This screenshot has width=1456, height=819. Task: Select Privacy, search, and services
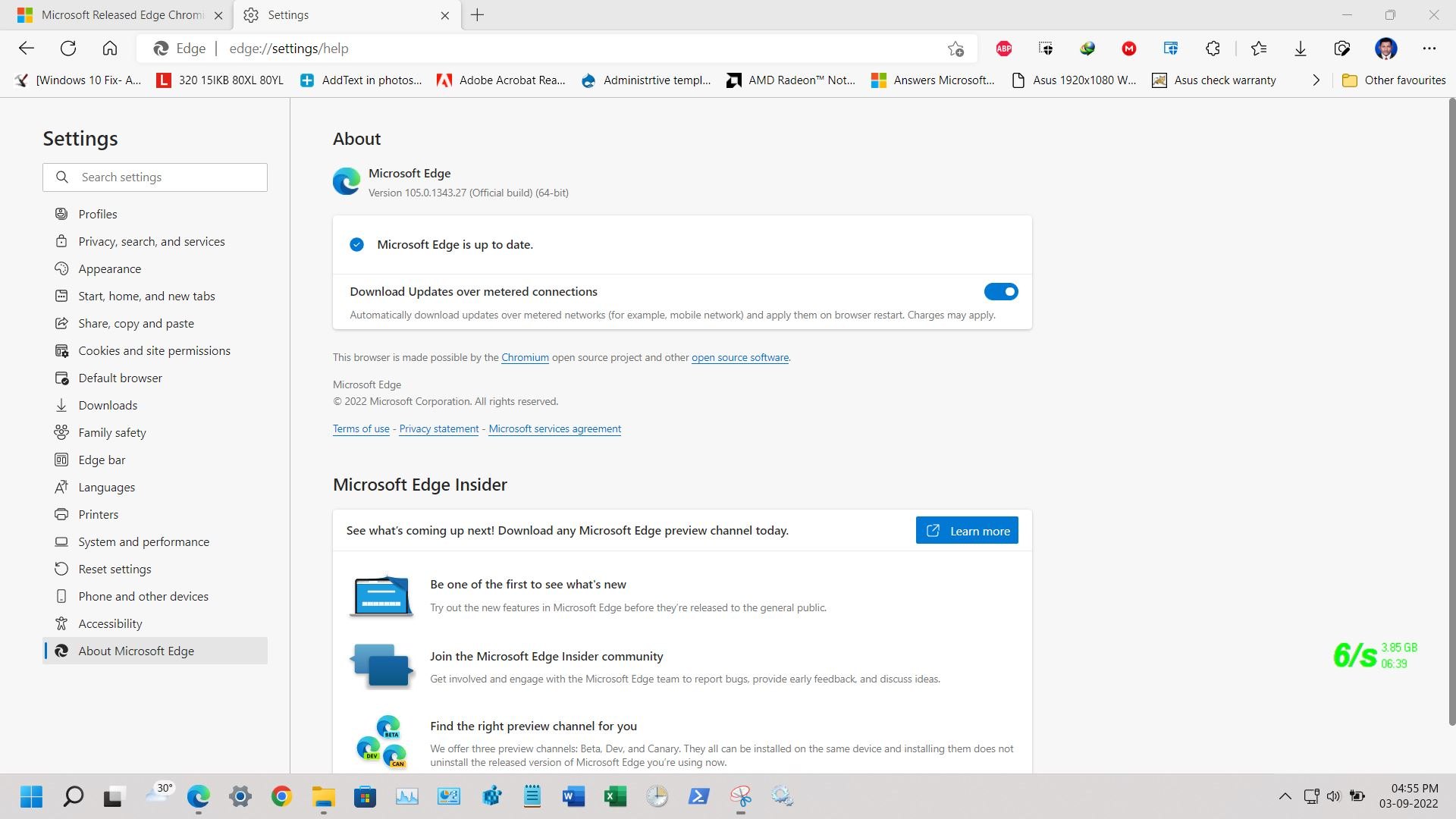point(152,241)
